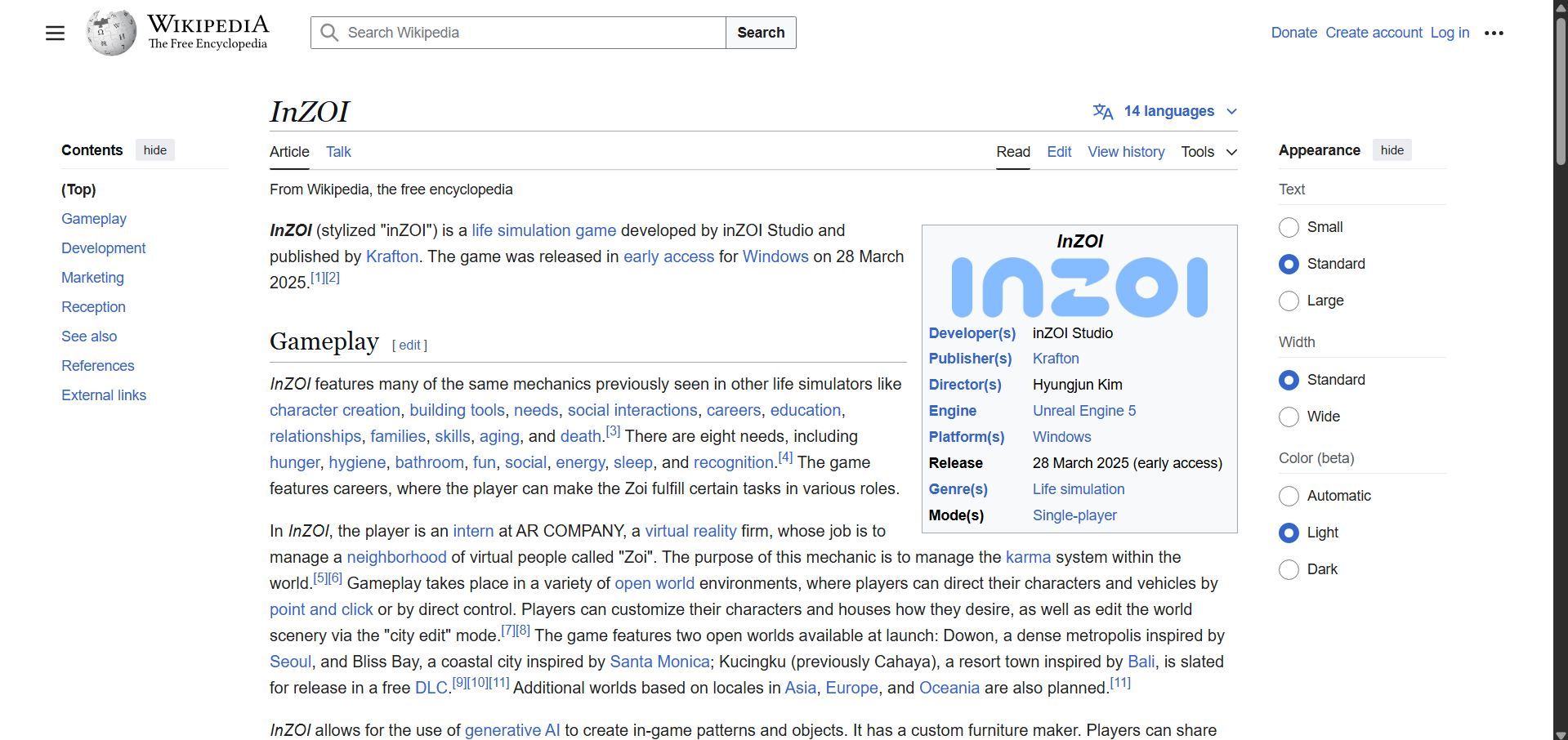
Task: Select the Wide width radio button
Action: tap(1289, 417)
